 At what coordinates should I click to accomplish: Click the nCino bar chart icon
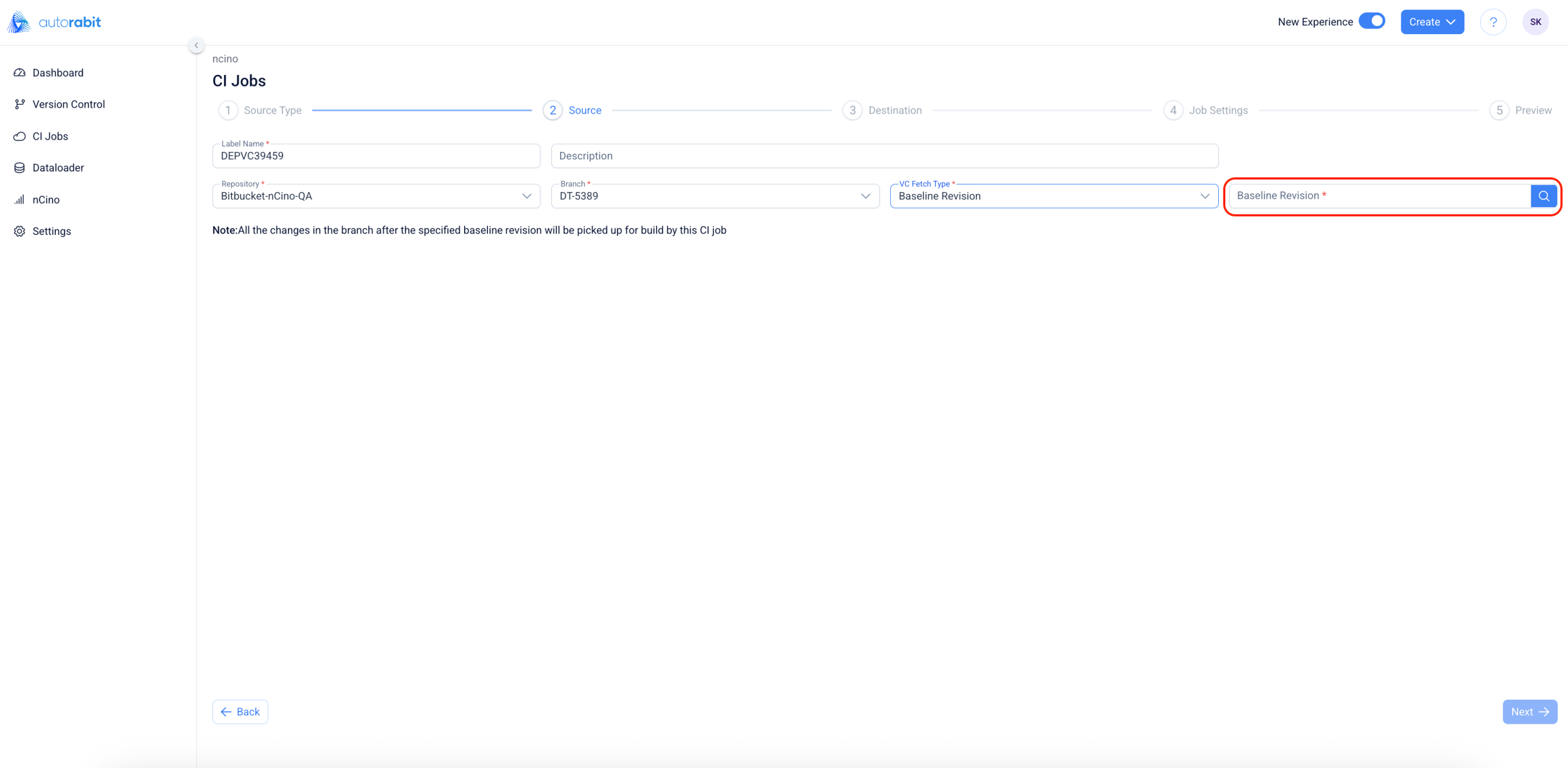click(20, 199)
